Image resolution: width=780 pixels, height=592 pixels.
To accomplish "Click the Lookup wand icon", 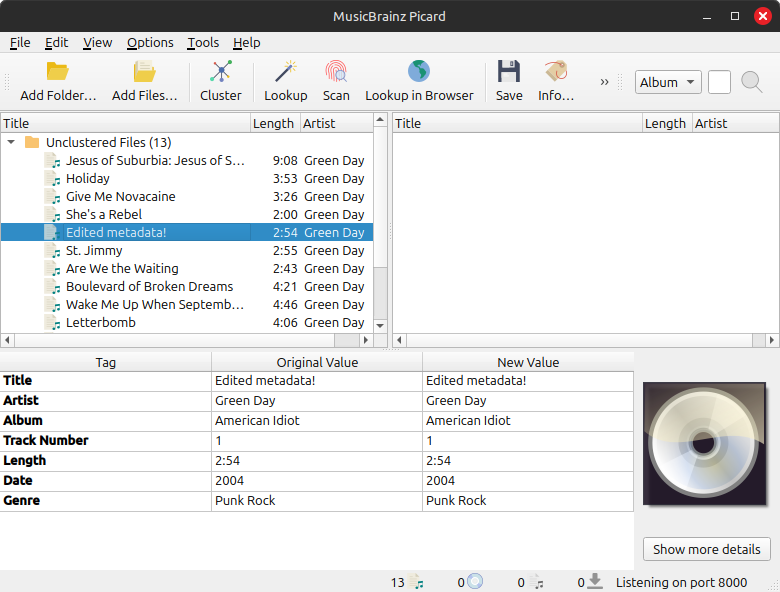I will tap(286, 72).
